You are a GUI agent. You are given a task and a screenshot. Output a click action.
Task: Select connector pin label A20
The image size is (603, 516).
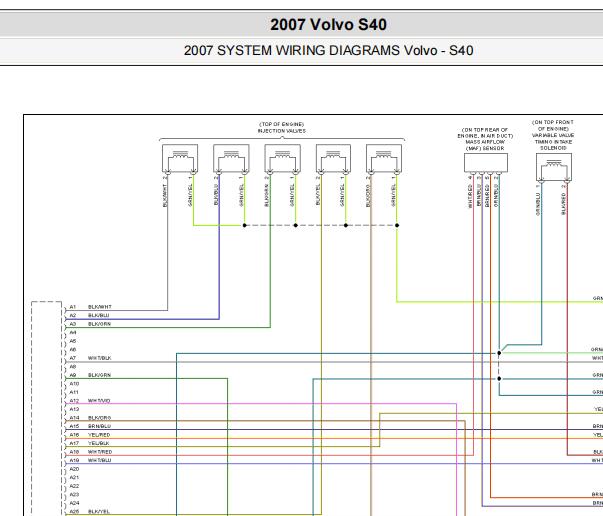pos(74,469)
